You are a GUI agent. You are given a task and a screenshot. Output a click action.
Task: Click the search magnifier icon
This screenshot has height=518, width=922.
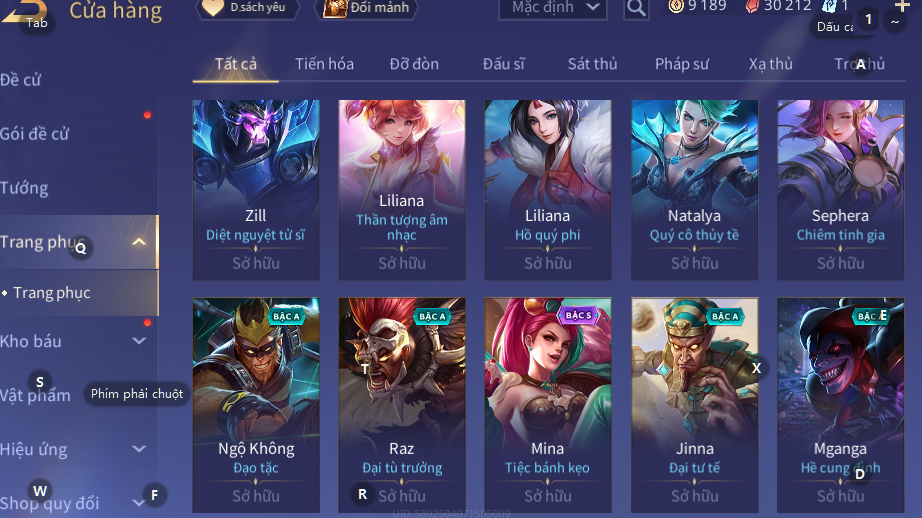click(x=636, y=8)
